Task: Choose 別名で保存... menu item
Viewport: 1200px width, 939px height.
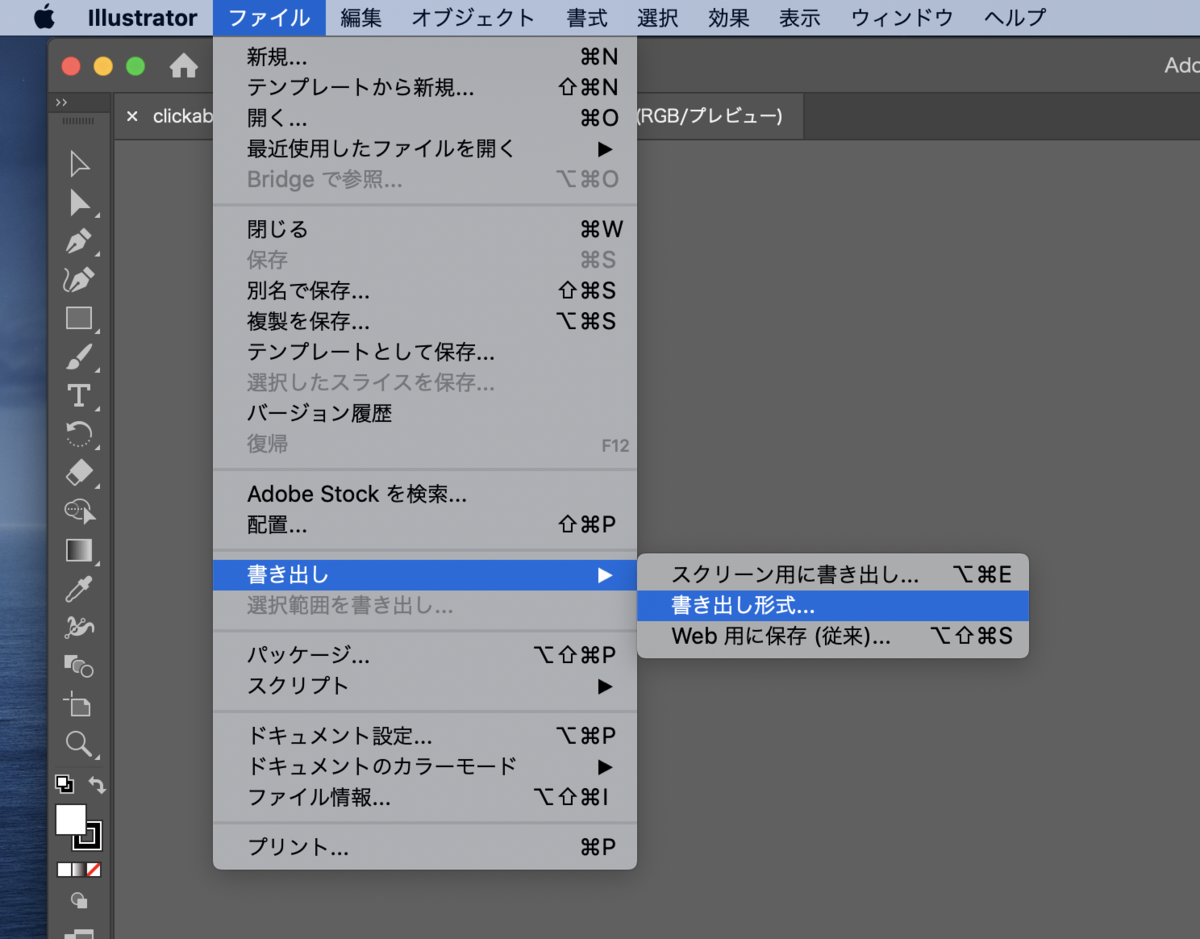Action: pyautogui.click(x=425, y=291)
